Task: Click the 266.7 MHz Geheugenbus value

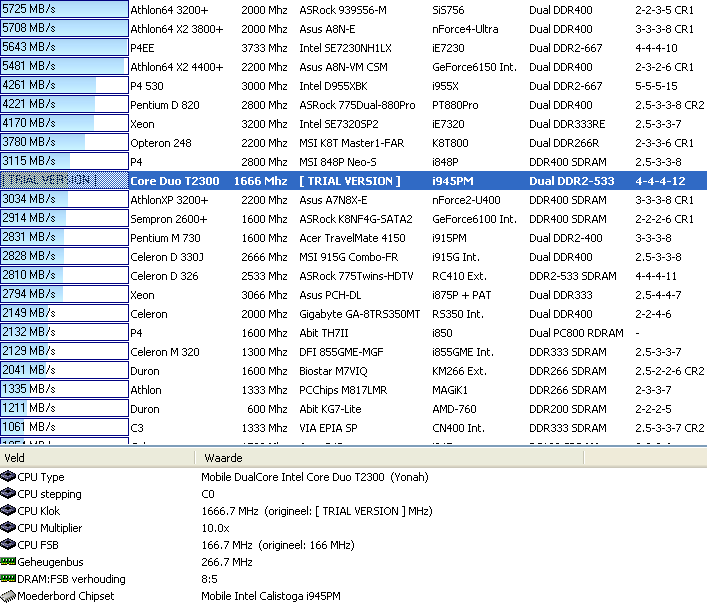Action: (226, 562)
